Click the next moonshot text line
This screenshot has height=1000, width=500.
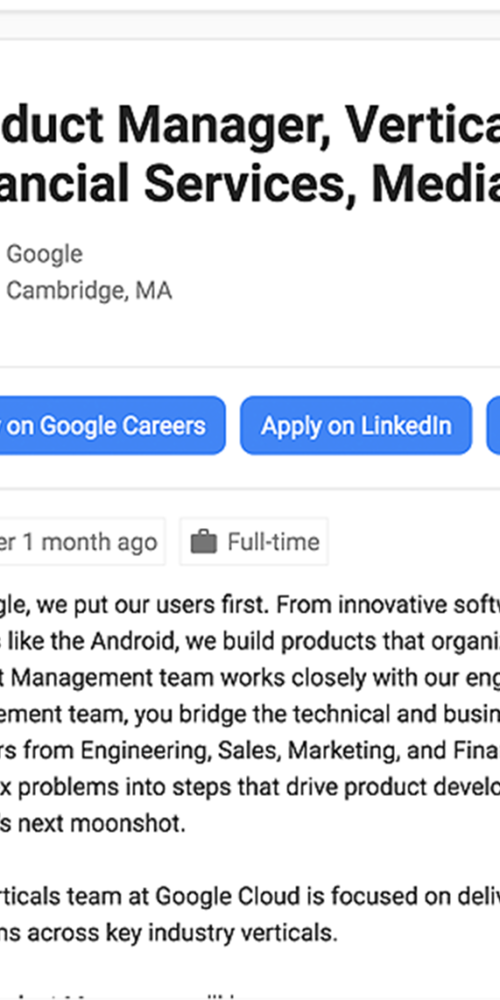pos(92,823)
